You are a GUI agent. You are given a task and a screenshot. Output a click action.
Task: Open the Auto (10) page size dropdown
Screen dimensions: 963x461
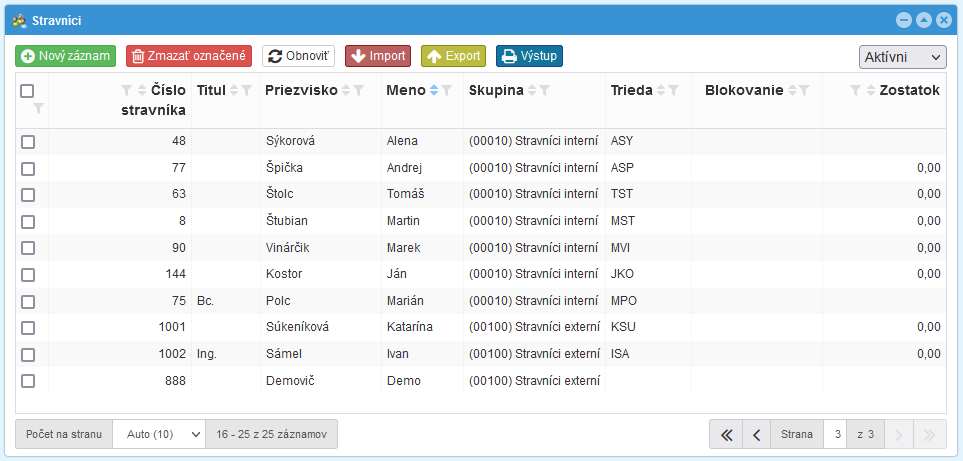click(x=158, y=435)
